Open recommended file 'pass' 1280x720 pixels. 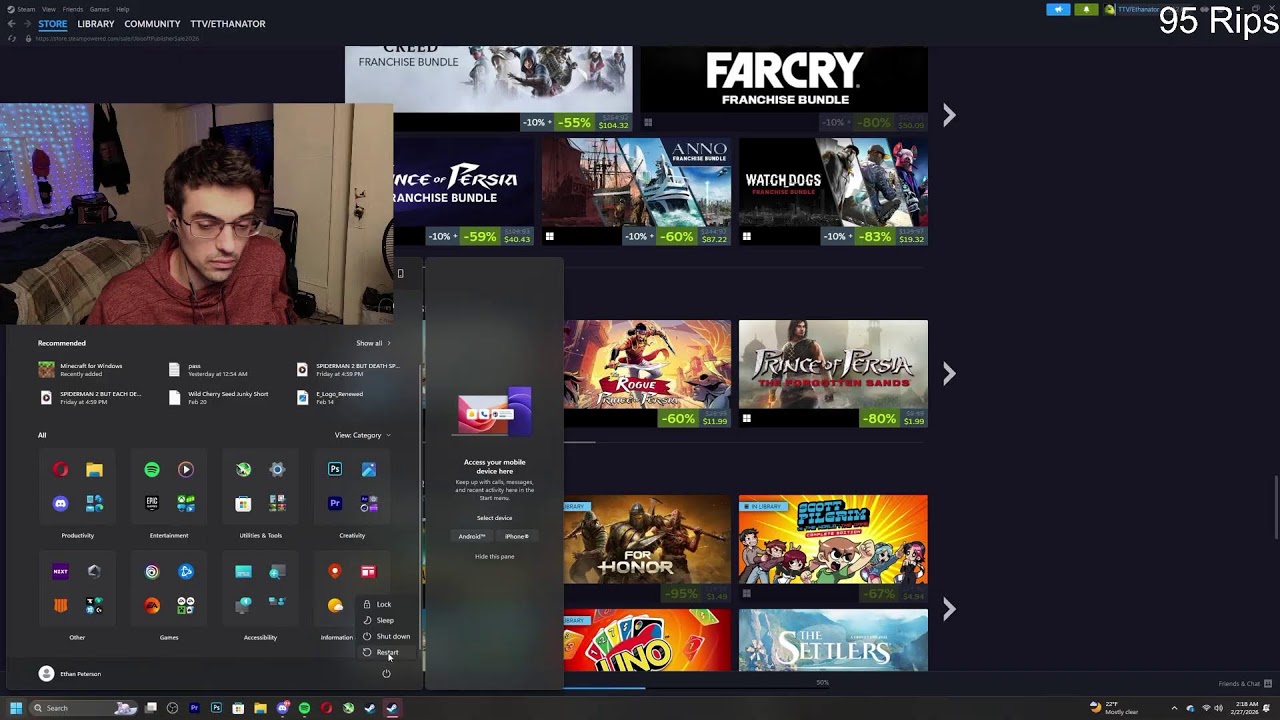click(209, 370)
